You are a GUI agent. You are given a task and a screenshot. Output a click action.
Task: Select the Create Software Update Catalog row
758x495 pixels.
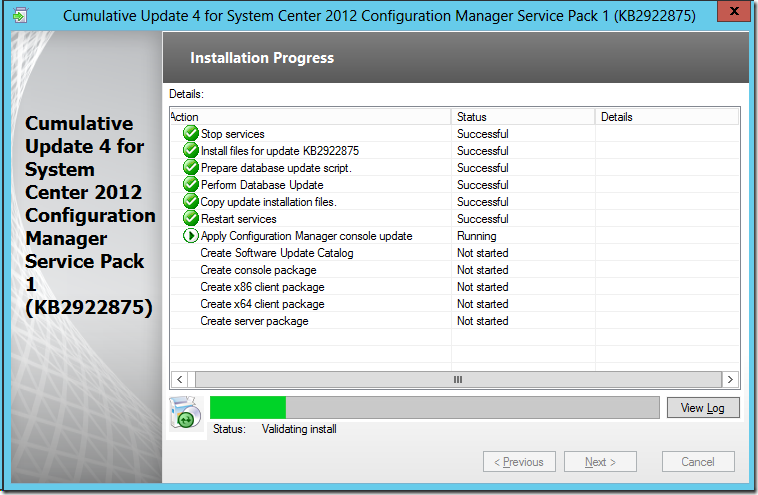click(x=277, y=253)
